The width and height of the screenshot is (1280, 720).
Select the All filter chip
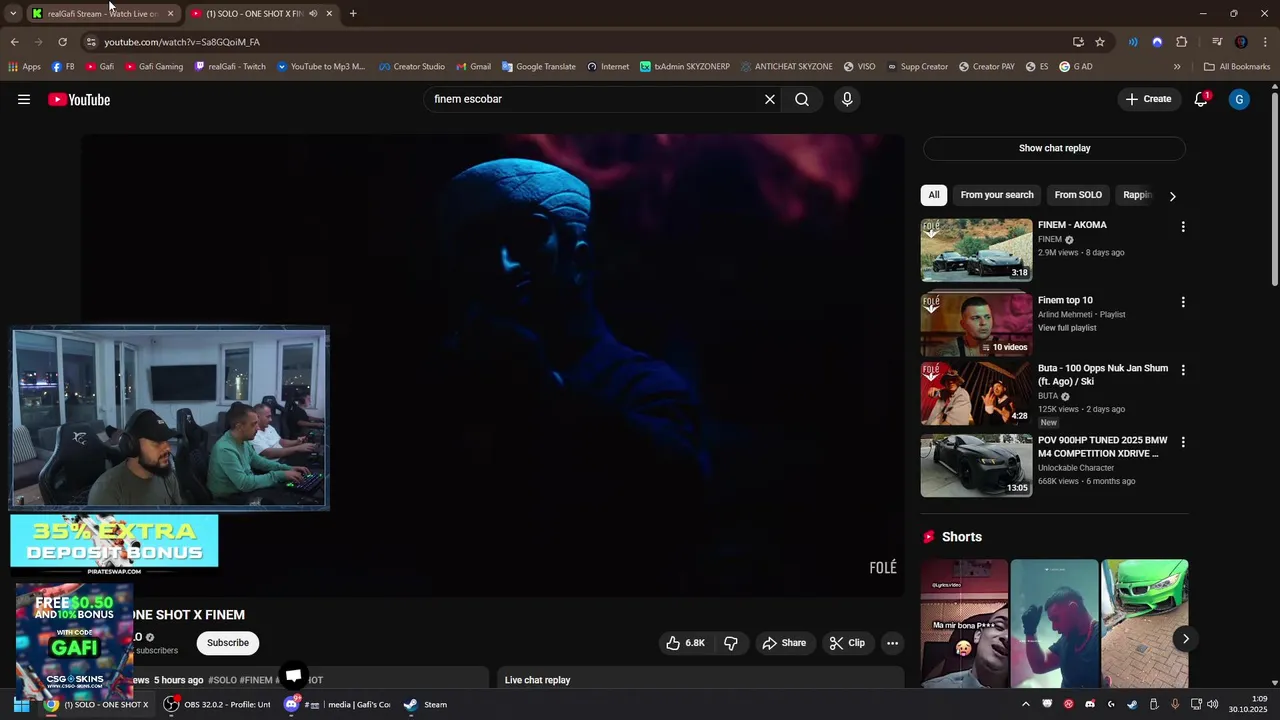coord(933,195)
